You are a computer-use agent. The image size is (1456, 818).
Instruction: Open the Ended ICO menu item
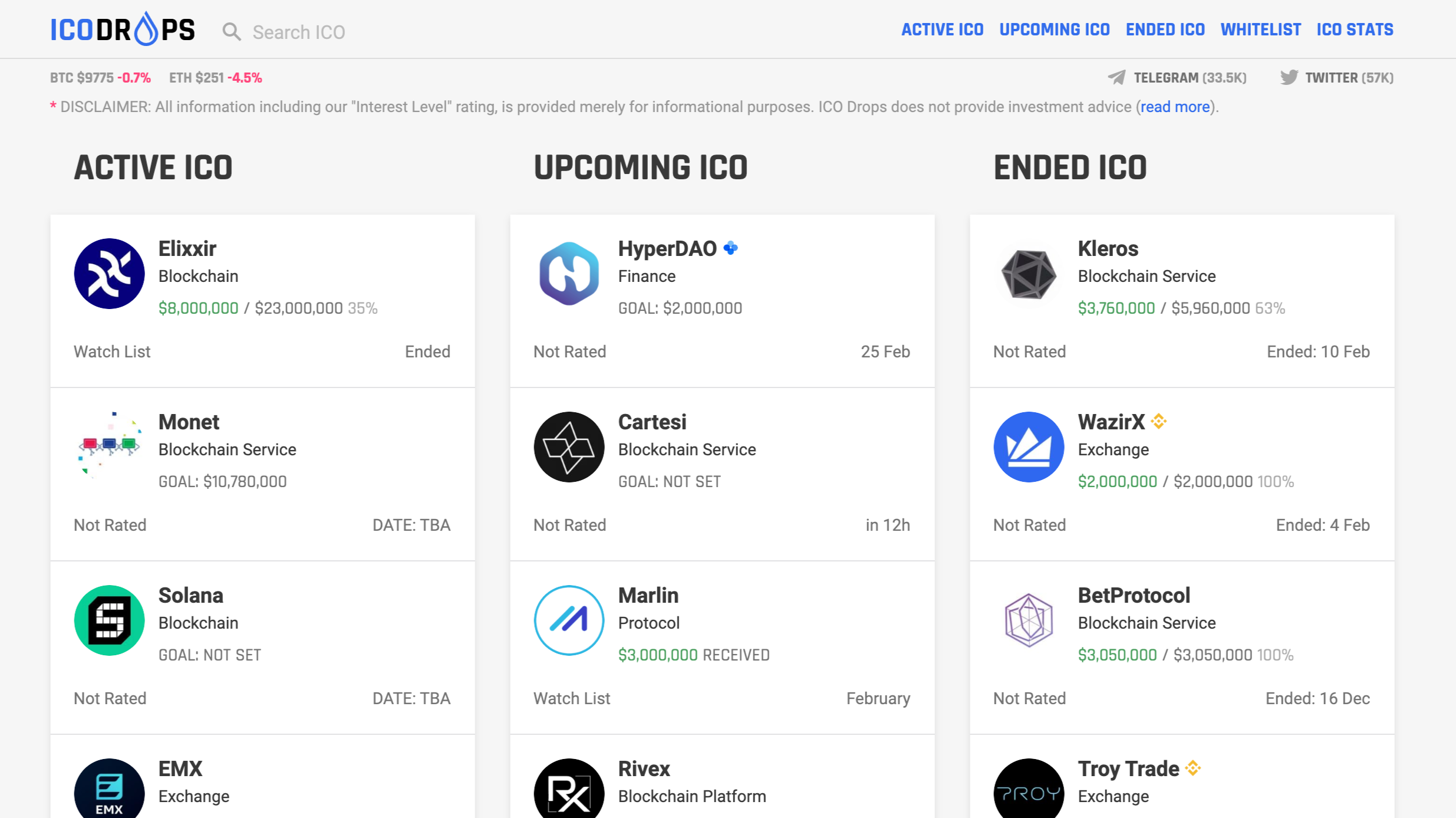click(x=1165, y=29)
